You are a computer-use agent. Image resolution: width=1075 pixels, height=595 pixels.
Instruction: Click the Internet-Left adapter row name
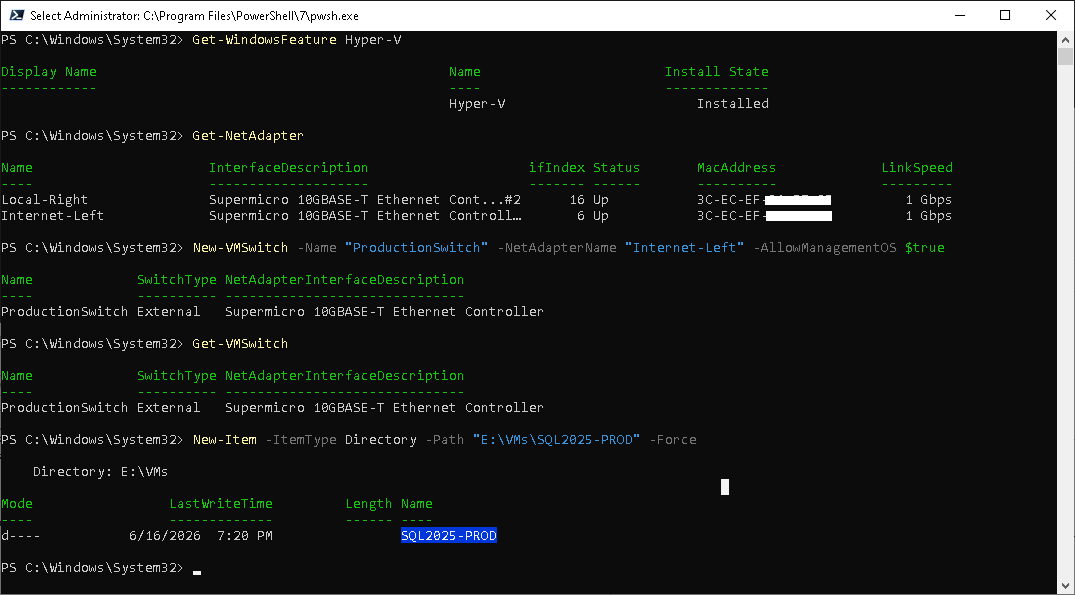(x=52, y=215)
